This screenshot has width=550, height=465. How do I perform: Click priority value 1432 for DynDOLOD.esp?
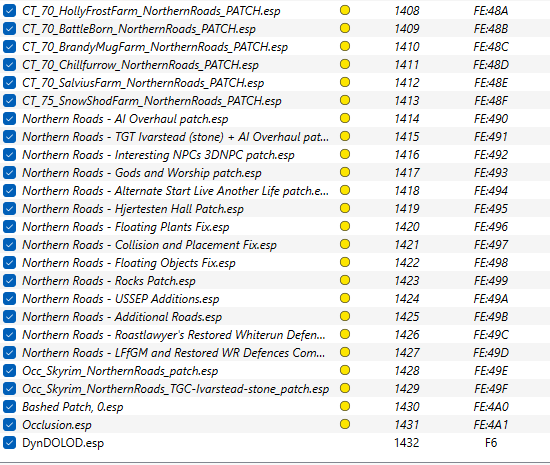407,443
